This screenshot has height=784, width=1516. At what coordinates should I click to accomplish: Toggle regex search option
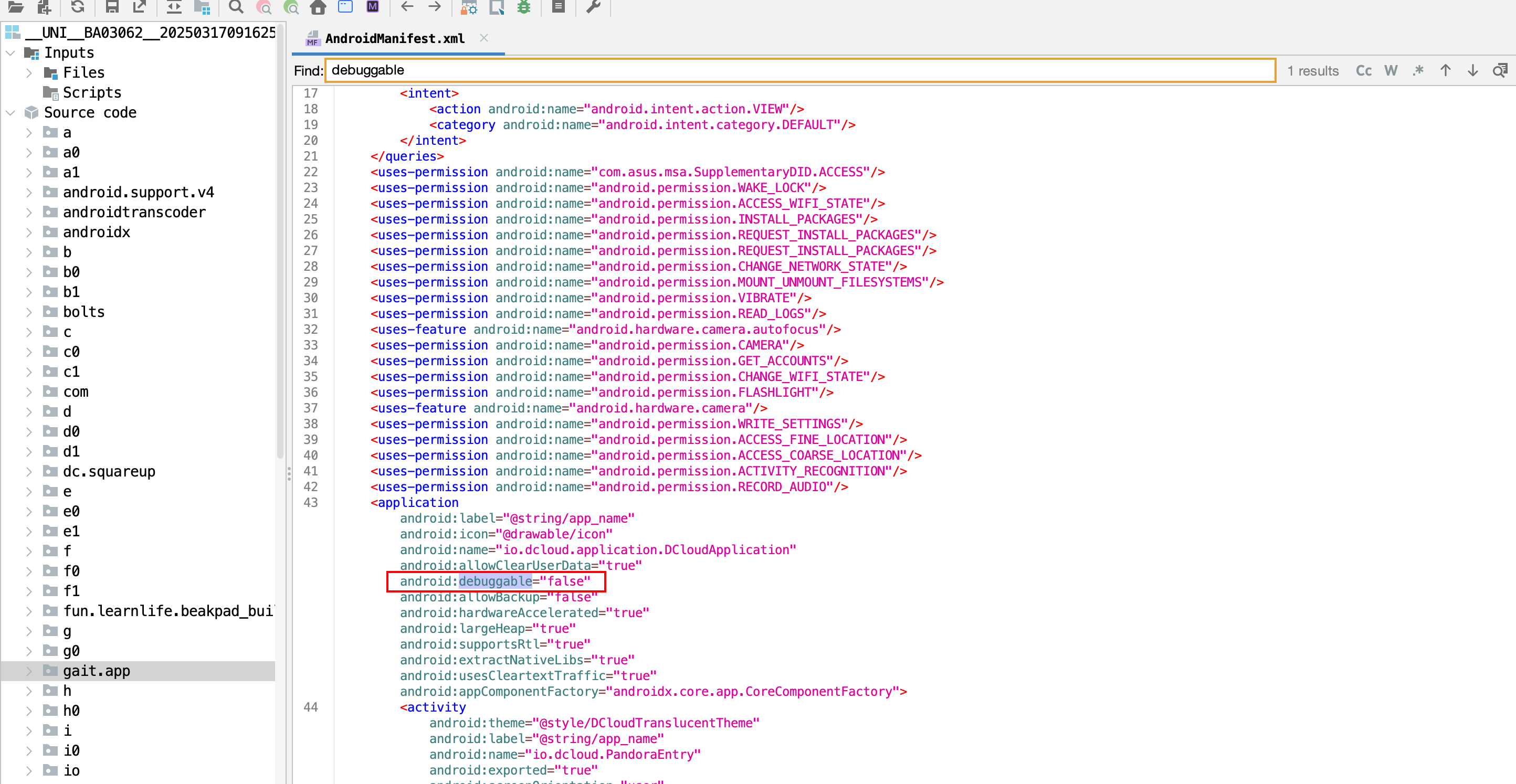point(1418,70)
